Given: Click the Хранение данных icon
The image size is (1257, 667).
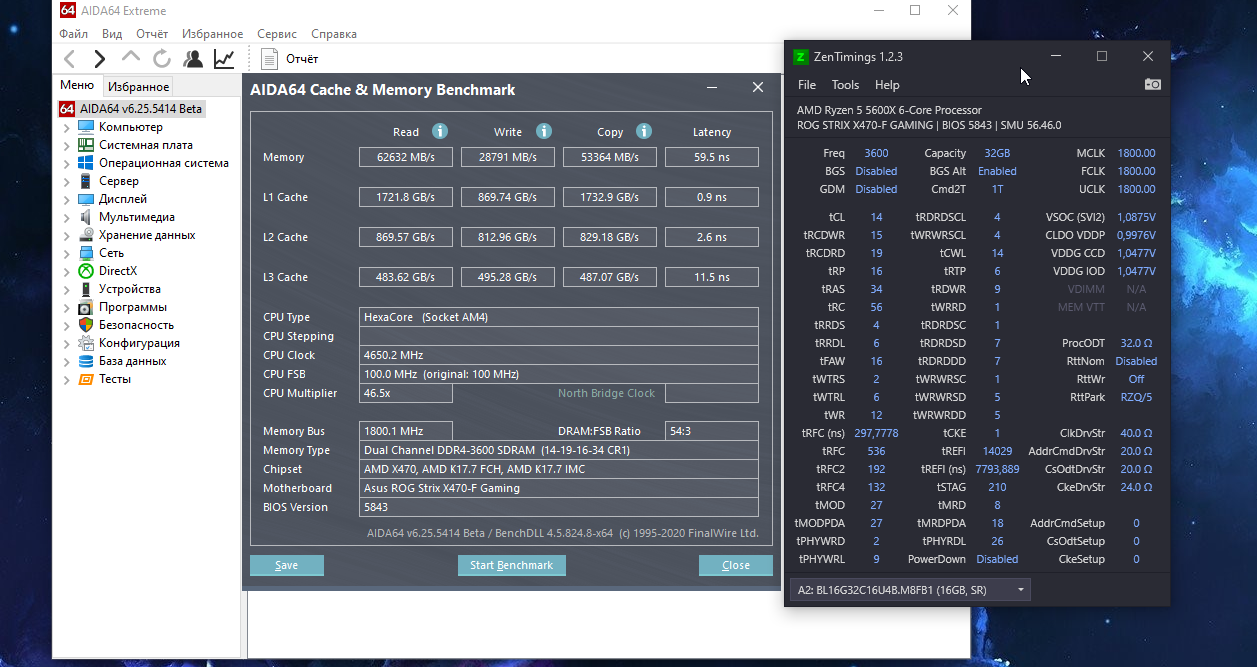Looking at the screenshot, I should [x=86, y=235].
